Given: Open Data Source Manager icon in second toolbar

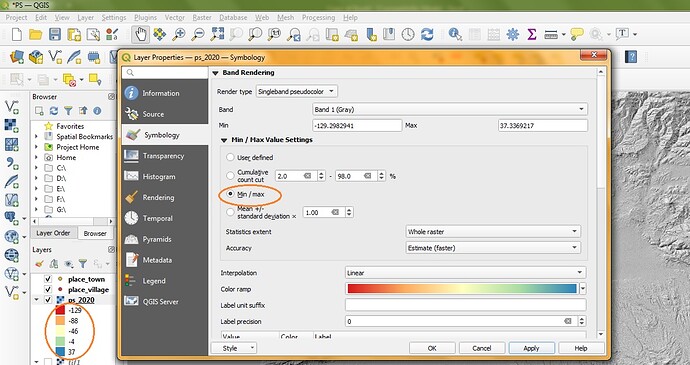Looking at the screenshot, I should coord(17,57).
